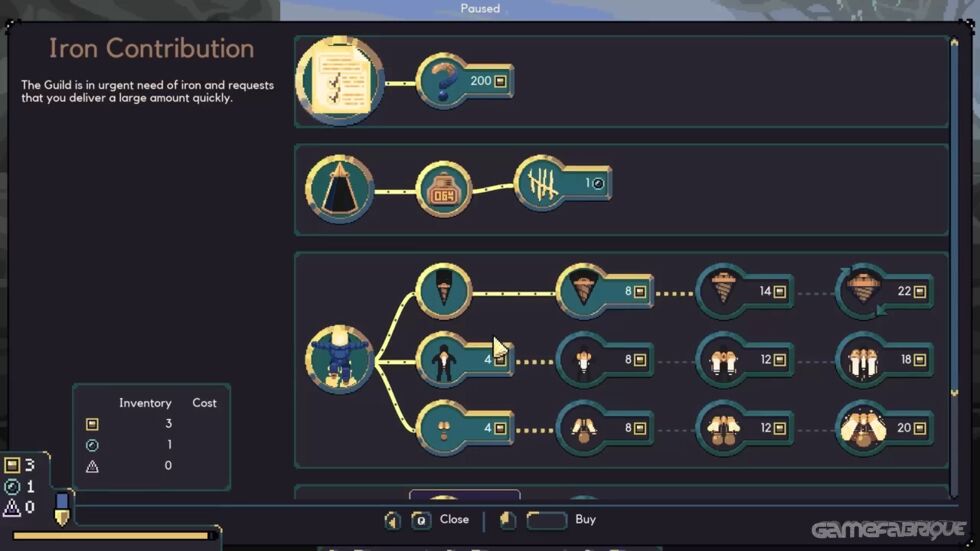Click the controller icon left of Buy

tap(508, 520)
